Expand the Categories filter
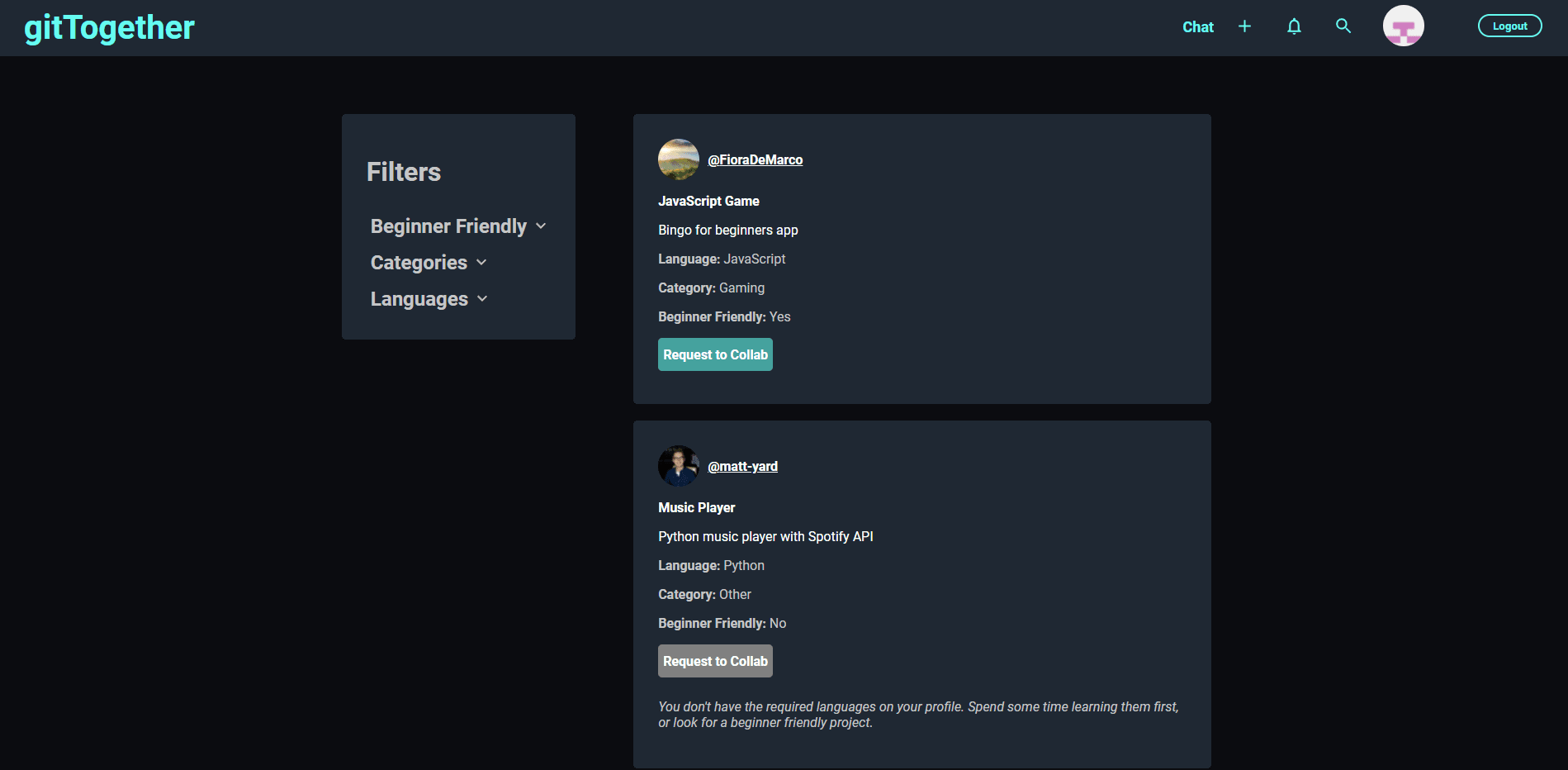The height and width of the screenshot is (770, 1568). click(419, 263)
